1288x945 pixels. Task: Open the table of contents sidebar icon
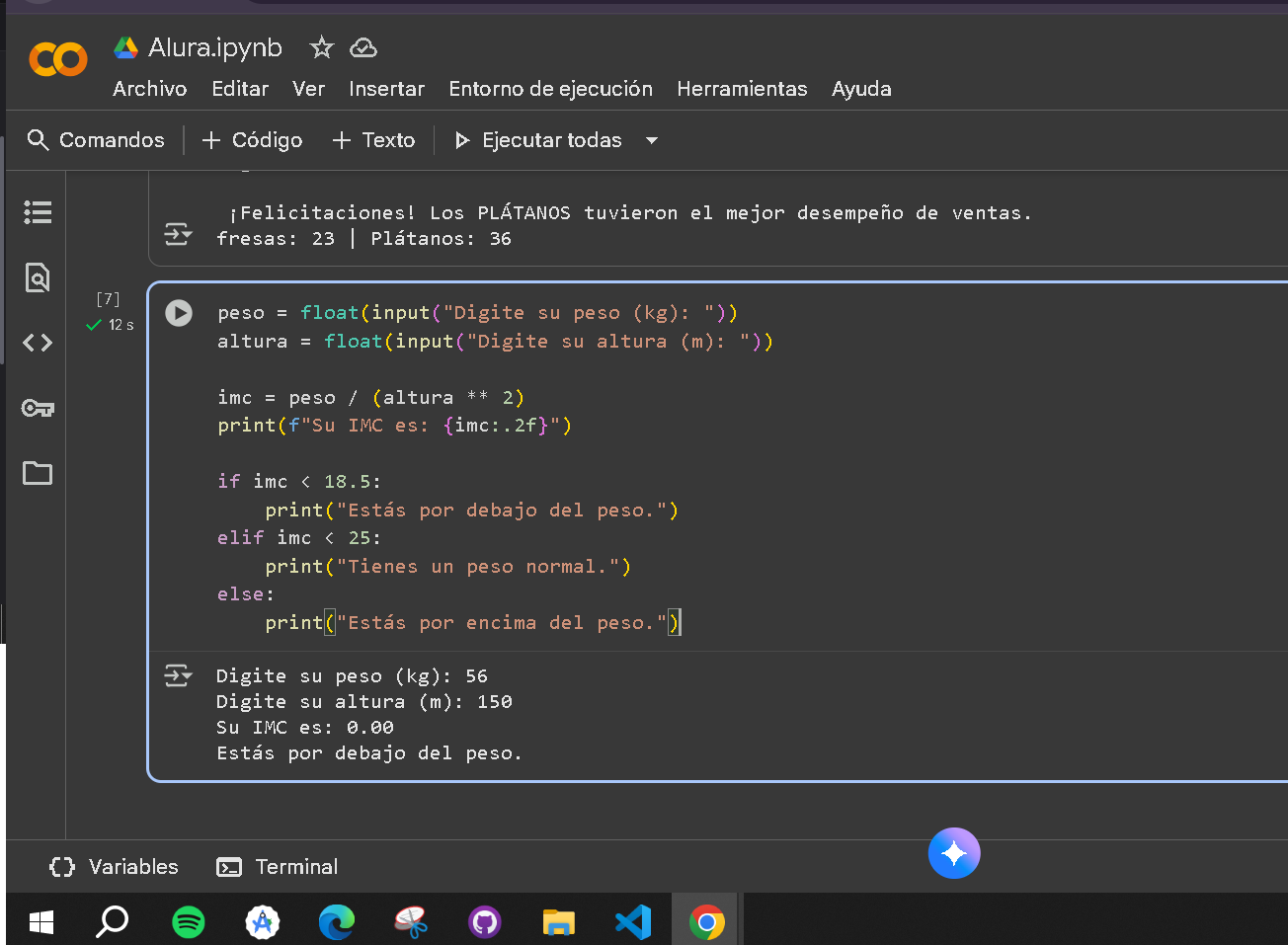pos(38,212)
